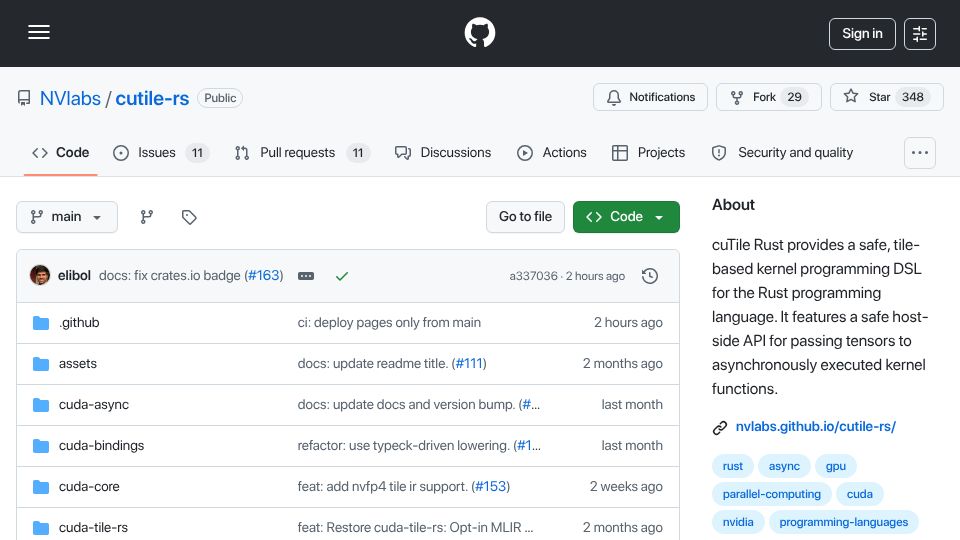This screenshot has height=540, width=960.
Task: Click the cuda-async folder icon
Action: coord(41,405)
